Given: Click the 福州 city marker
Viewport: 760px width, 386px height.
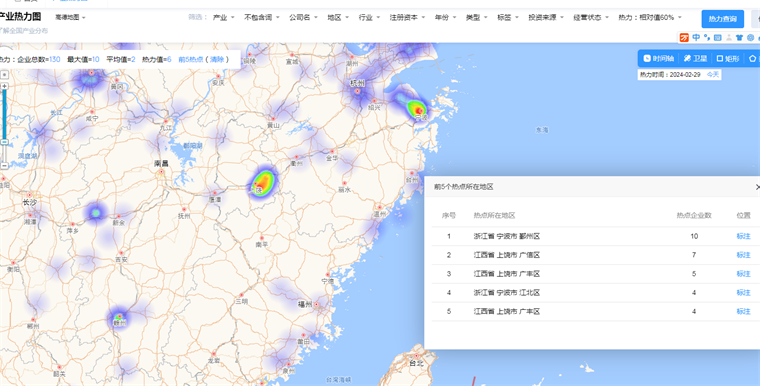Looking at the screenshot, I should coord(316,305).
